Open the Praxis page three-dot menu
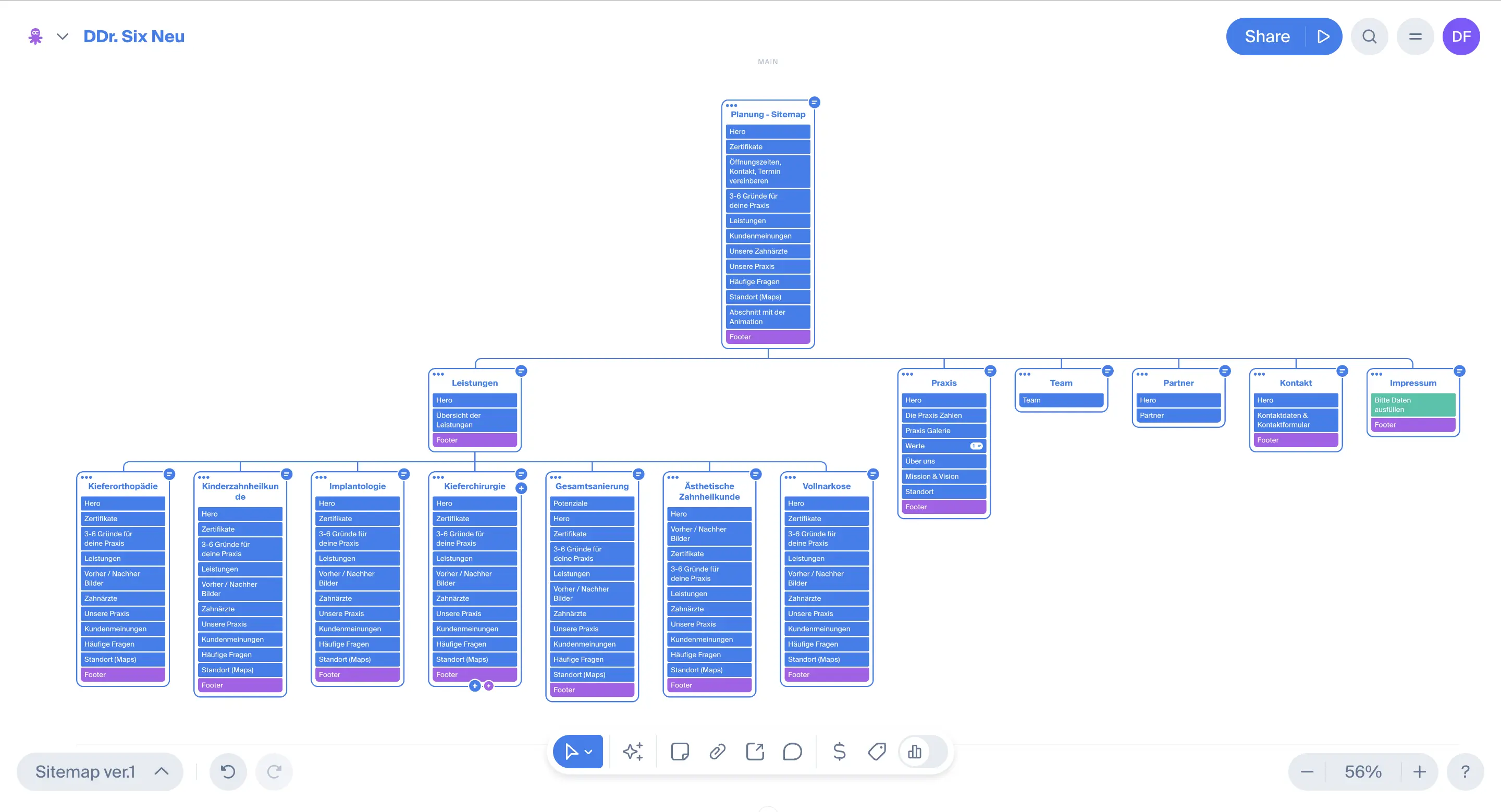Viewport: 1501px width, 812px height. [x=908, y=374]
